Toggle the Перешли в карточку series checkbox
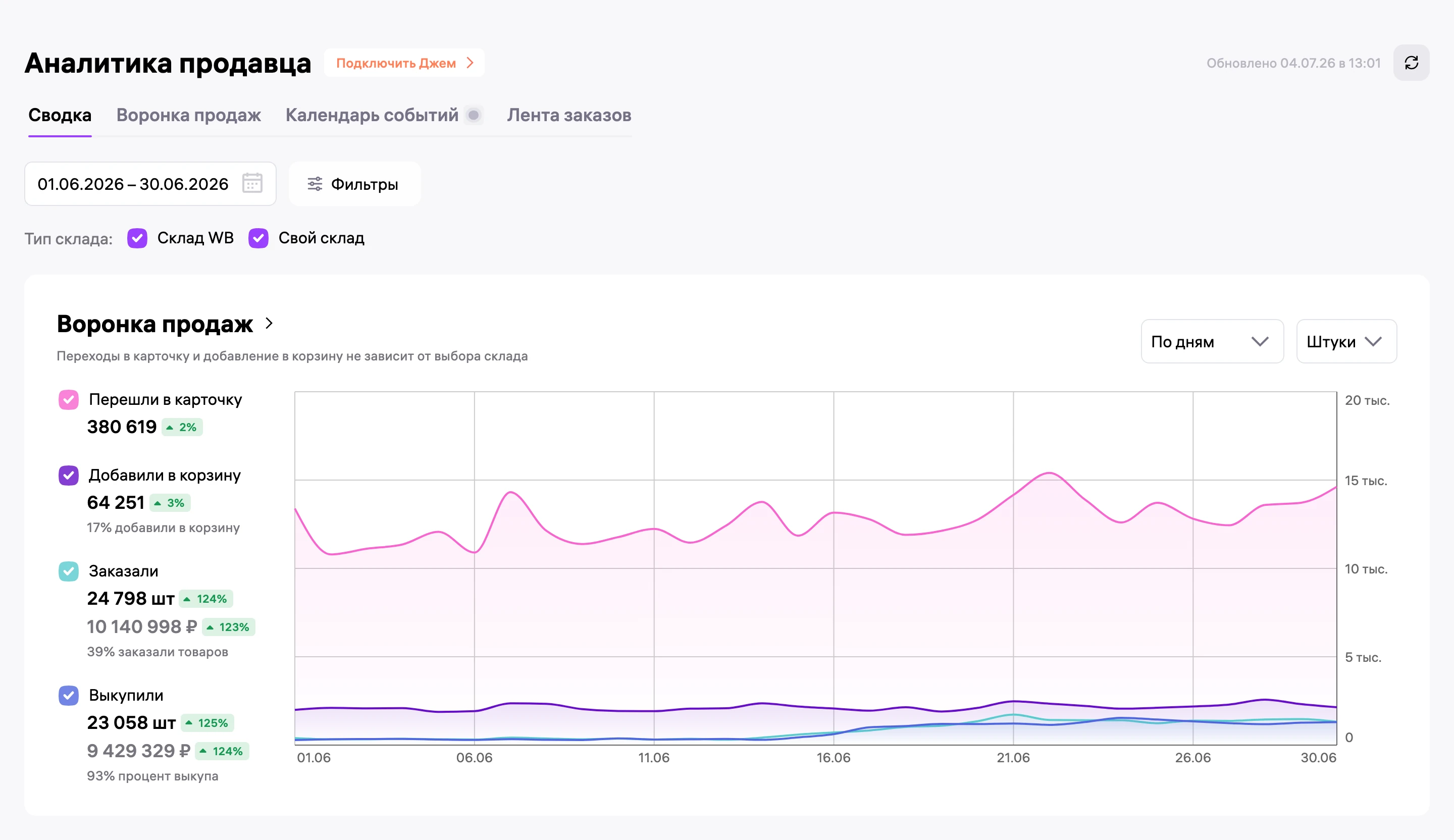1454x840 pixels. [69, 399]
